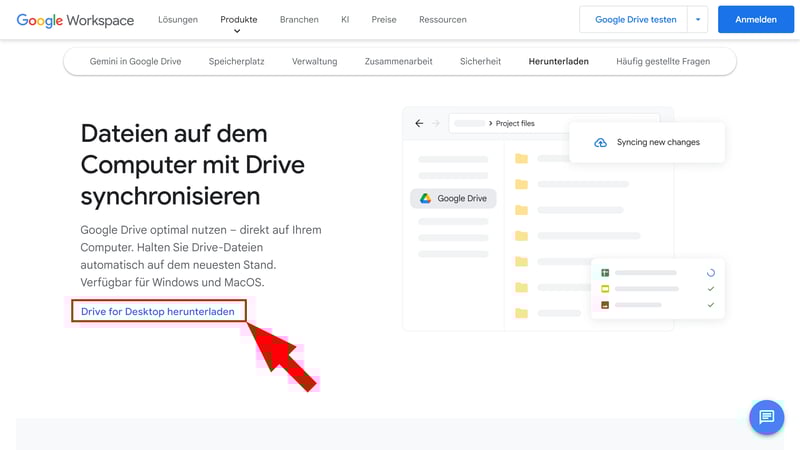Go to the Häufig gestellte Fragen tab
The width and height of the screenshot is (800, 450).
(663, 62)
